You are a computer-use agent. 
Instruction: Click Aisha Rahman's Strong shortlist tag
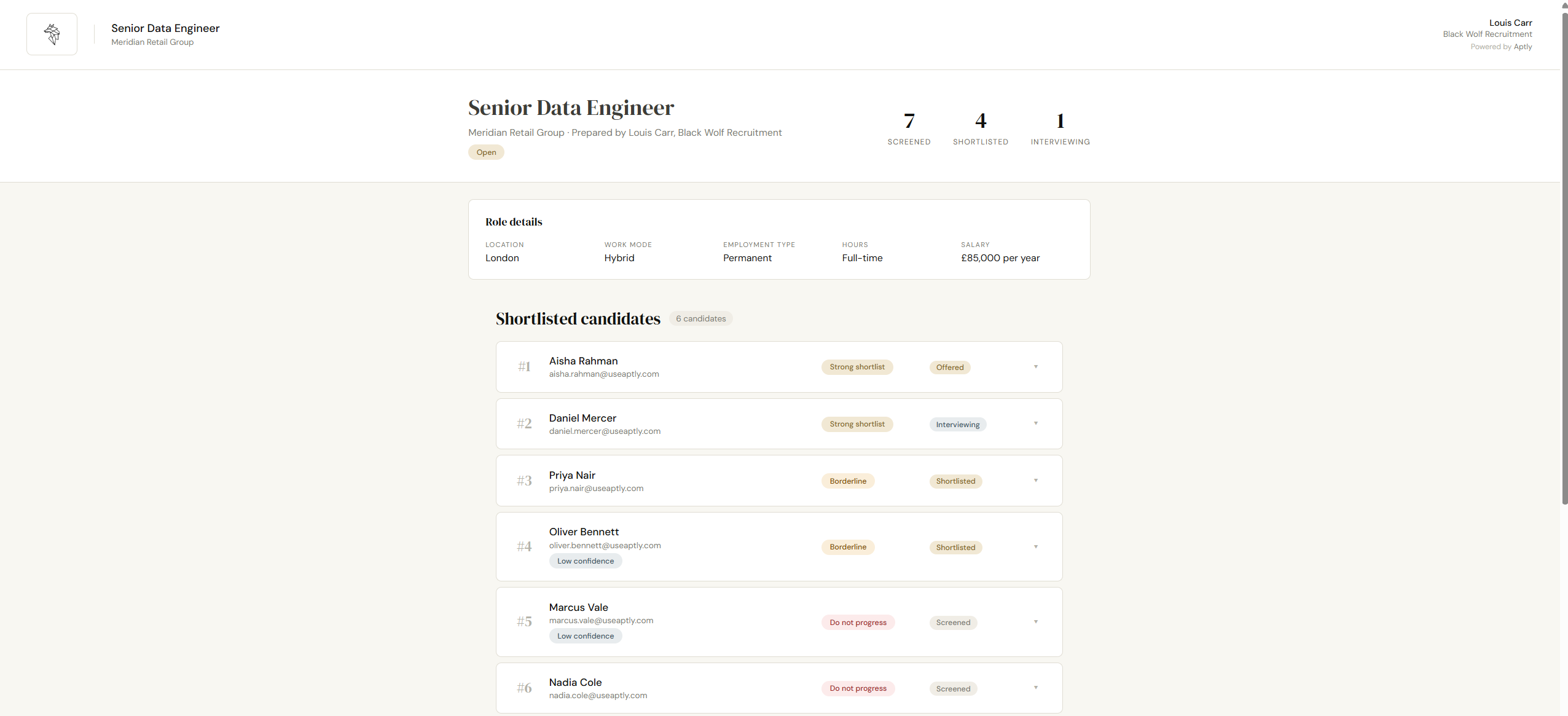point(857,367)
